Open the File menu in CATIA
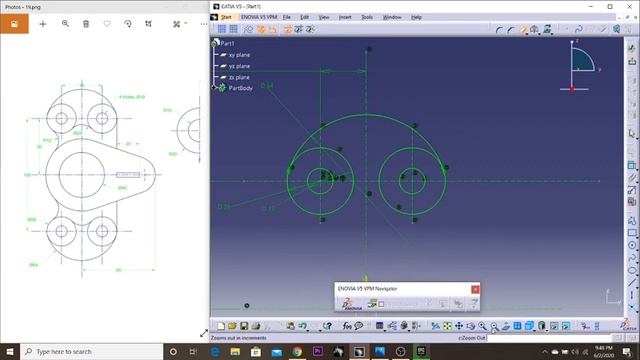 click(x=287, y=17)
